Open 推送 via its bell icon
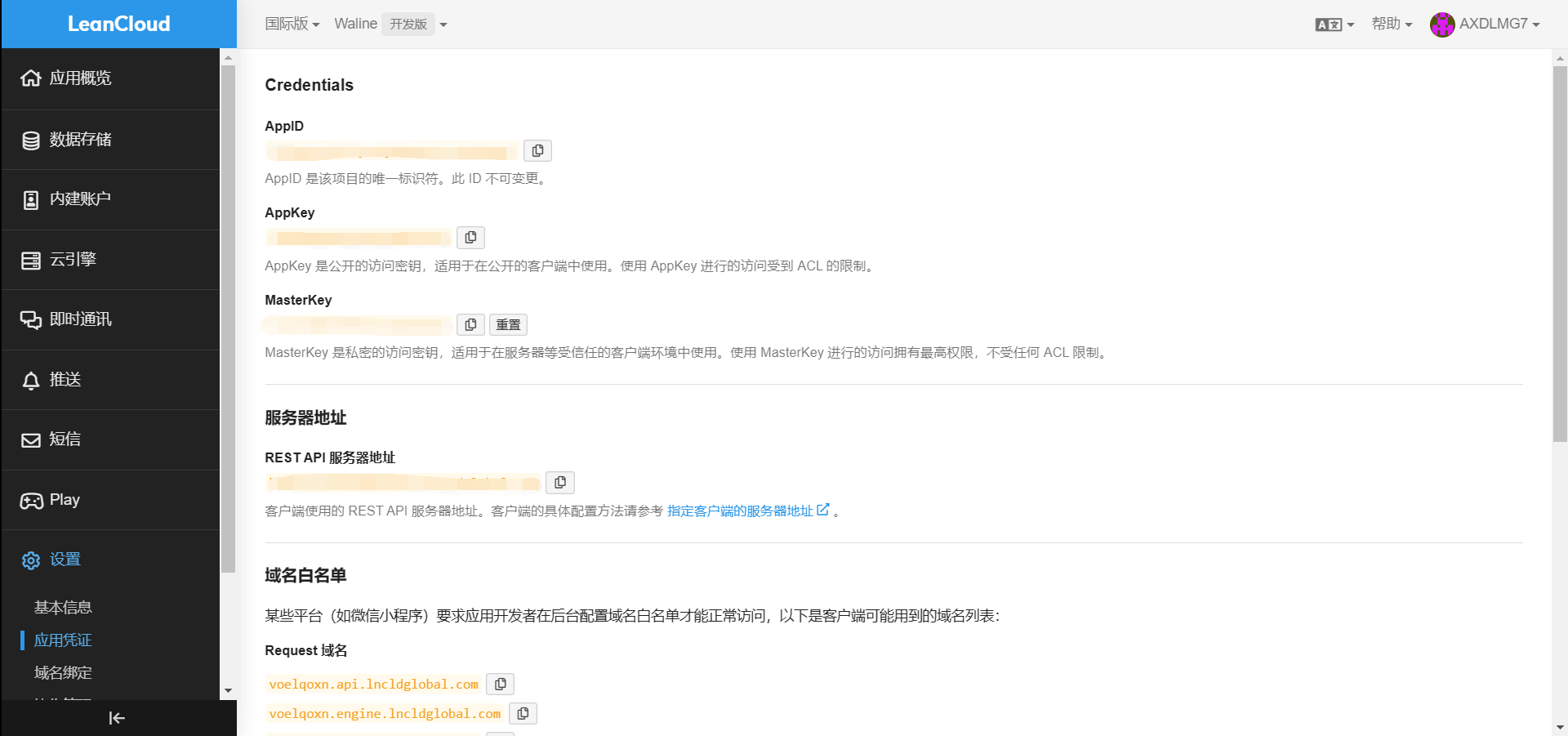Viewport: 1568px width, 736px height. pyautogui.click(x=31, y=381)
